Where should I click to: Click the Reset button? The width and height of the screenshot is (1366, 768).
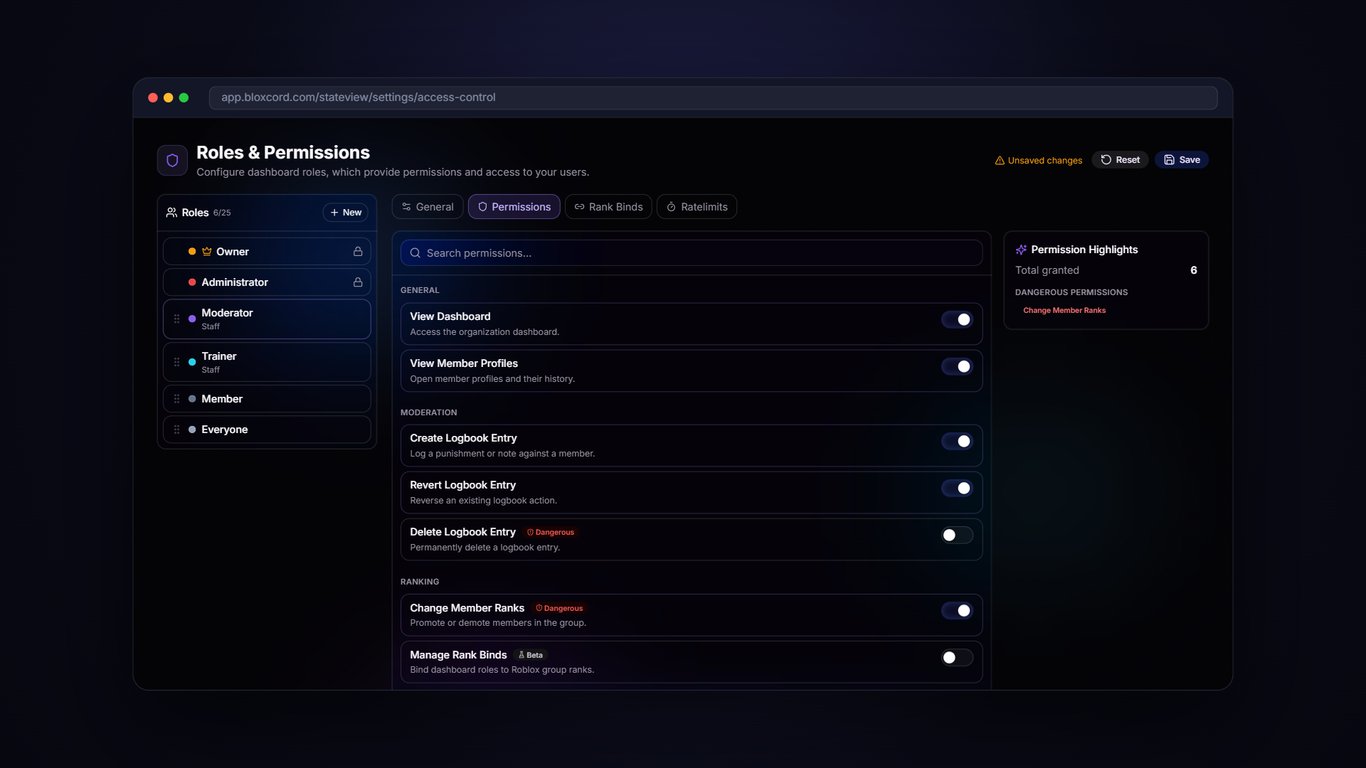click(x=1120, y=160)
